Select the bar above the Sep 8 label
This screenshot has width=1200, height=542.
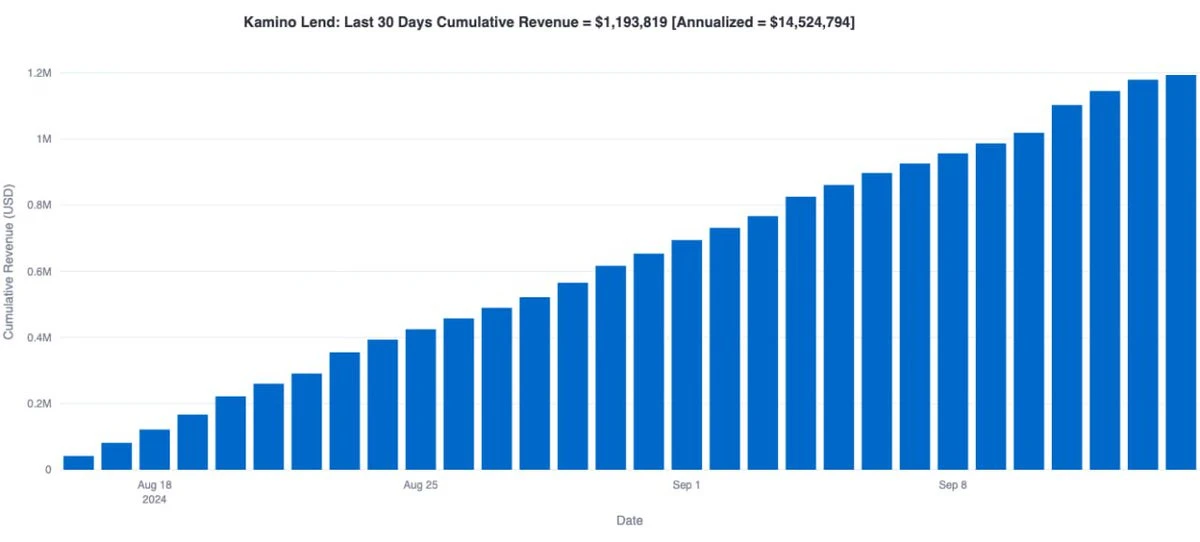click(x=952, y=311)
